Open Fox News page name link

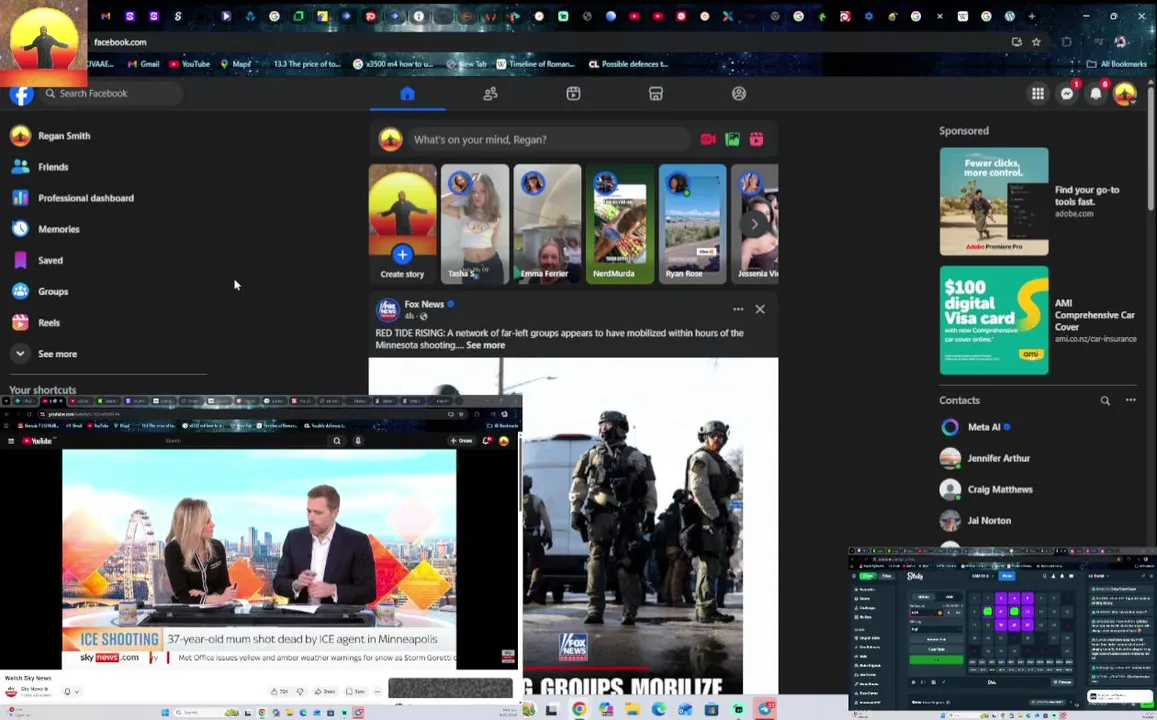pos(424,304)
